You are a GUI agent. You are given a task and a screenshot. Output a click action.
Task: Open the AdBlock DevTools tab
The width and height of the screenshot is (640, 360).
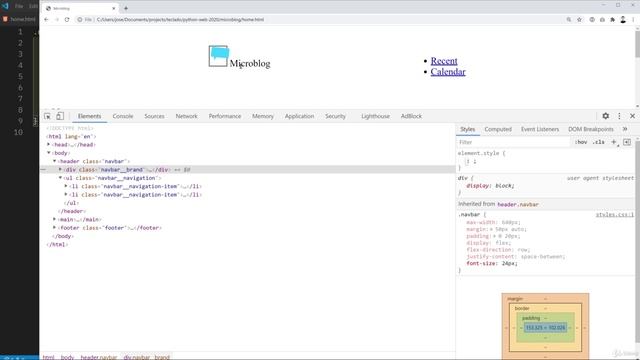click(x=411, y=116)
